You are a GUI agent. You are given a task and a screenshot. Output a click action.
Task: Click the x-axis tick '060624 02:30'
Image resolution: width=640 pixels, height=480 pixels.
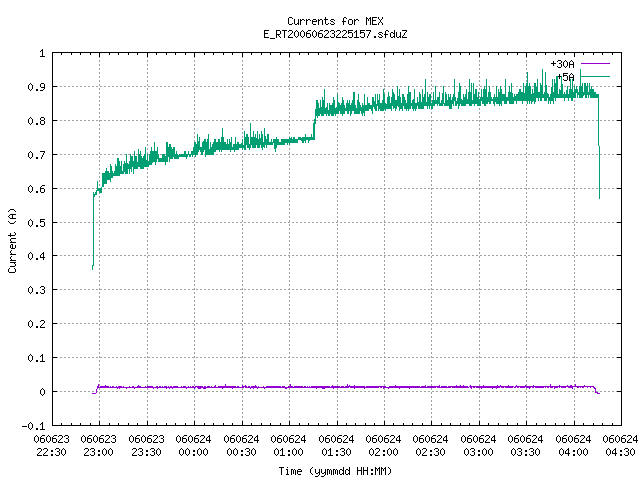click(x=431, y=446)
